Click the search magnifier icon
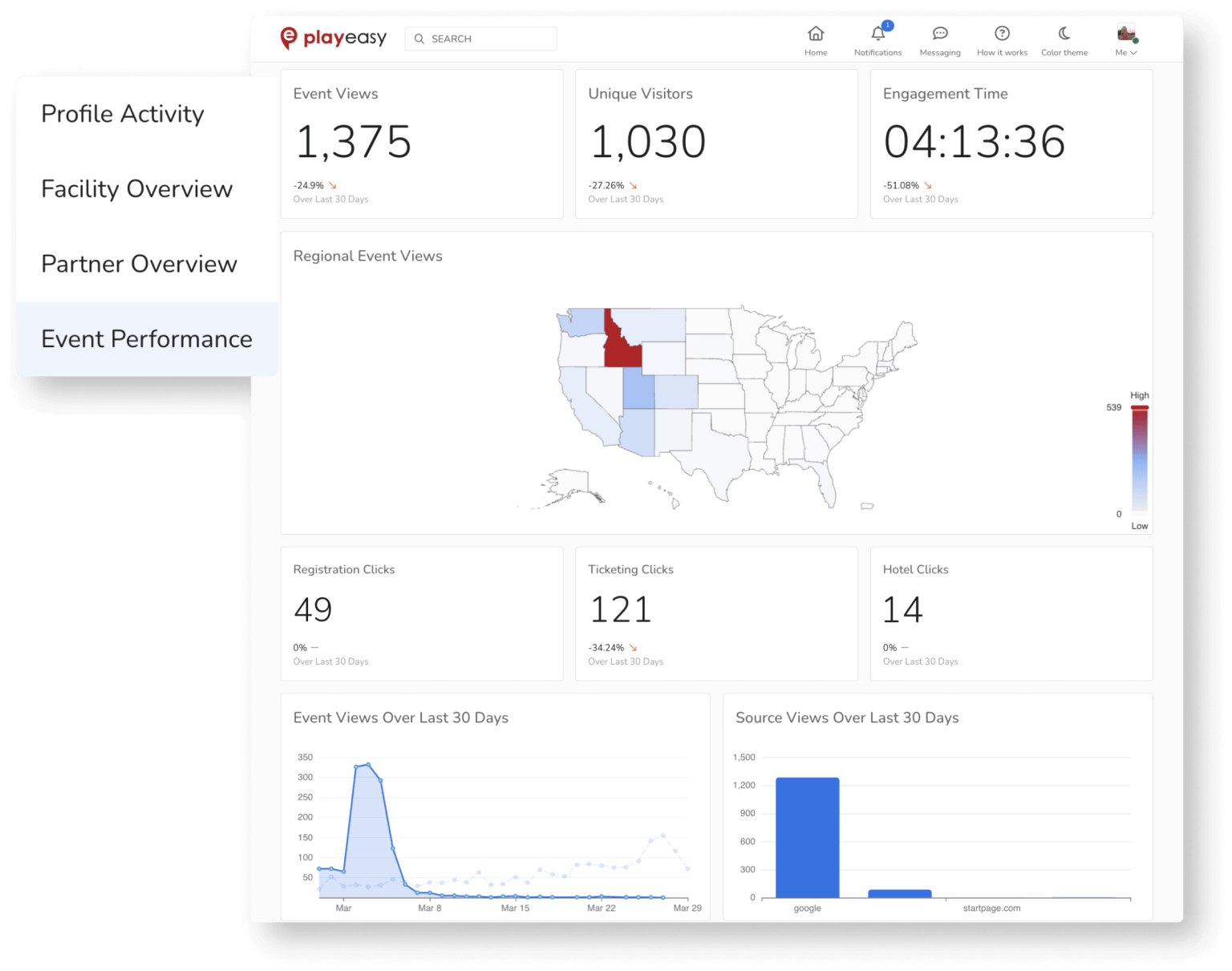The width and height of the screenshot is (1232, 971). [x=420, y=38]
